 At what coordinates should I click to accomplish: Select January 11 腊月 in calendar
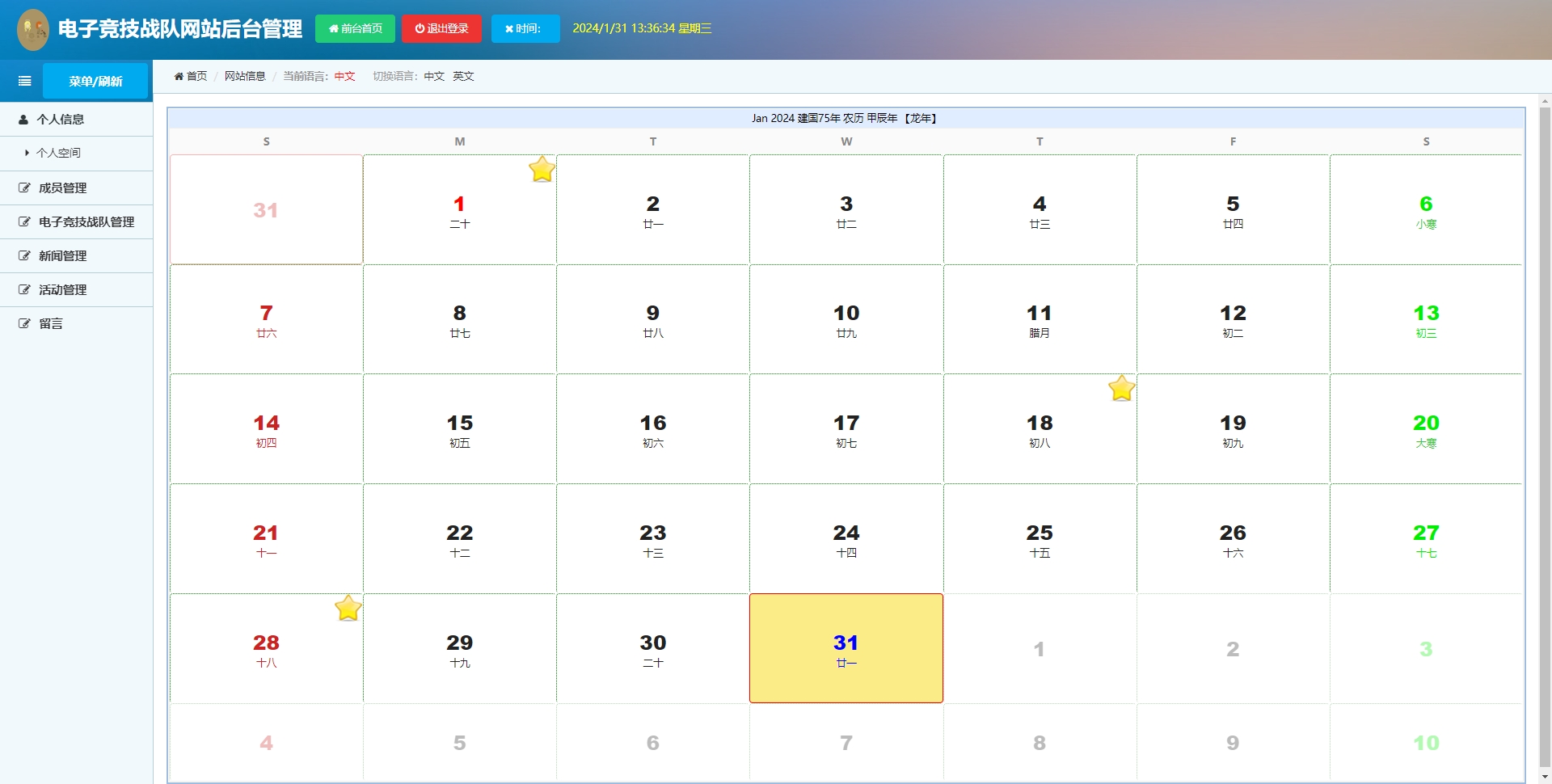tap(1040, 319)
